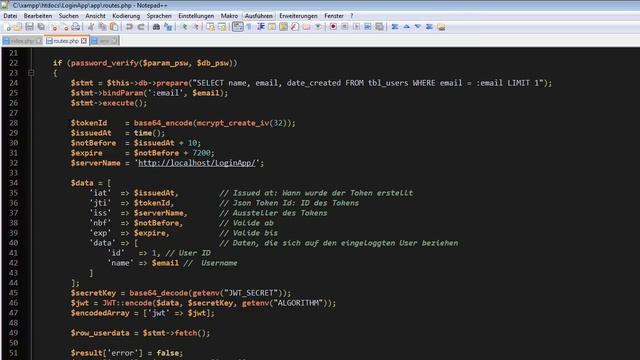Screen dimensions: 640x360
Task: Toggle the indent guide toolbar icon
Action: [260, 27]
